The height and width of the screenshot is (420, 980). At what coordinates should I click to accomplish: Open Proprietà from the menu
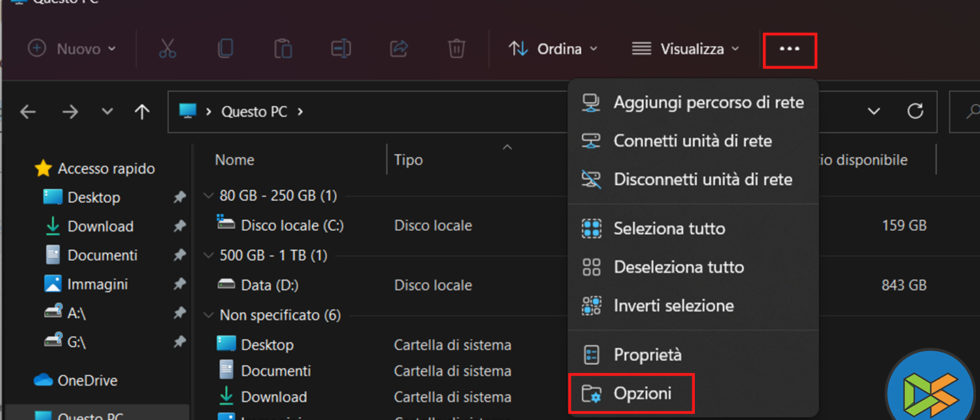[647, 354]
